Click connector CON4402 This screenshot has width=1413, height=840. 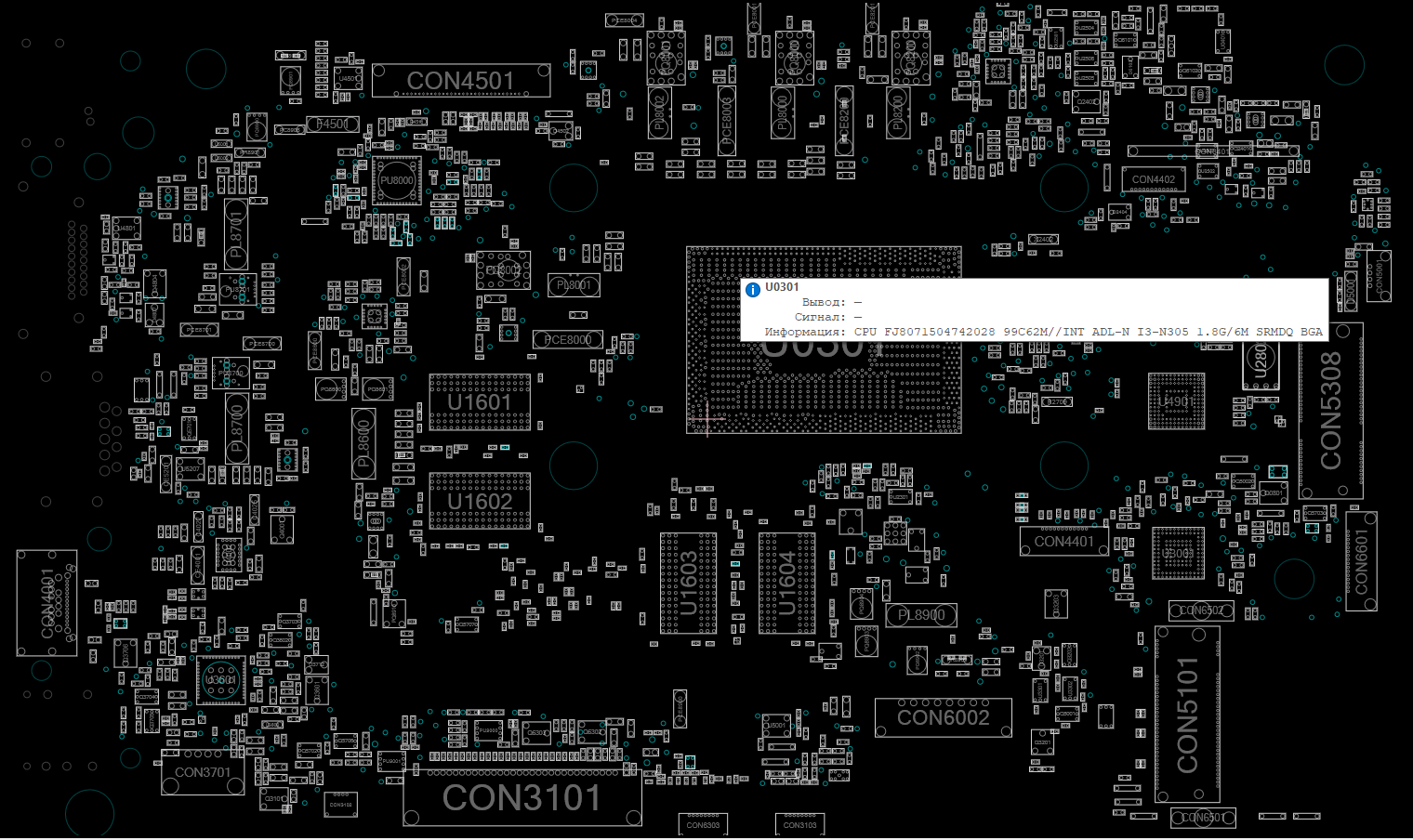point(1153,179)
